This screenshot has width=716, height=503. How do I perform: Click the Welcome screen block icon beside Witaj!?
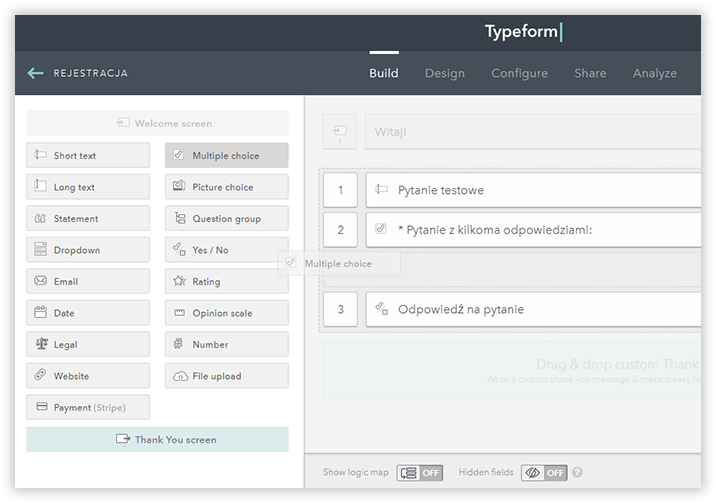[x=339, y=131]
